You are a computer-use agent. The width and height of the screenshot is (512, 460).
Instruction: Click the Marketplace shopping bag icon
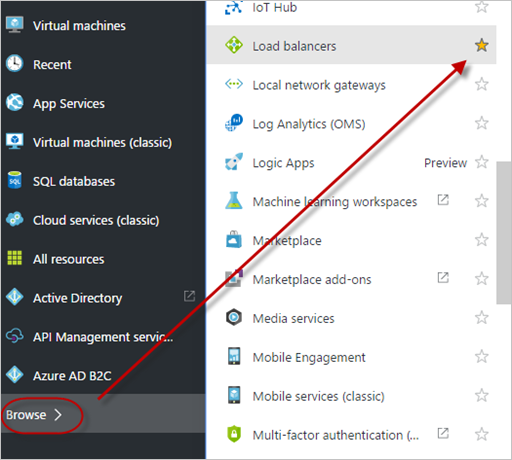pos(234,239)
